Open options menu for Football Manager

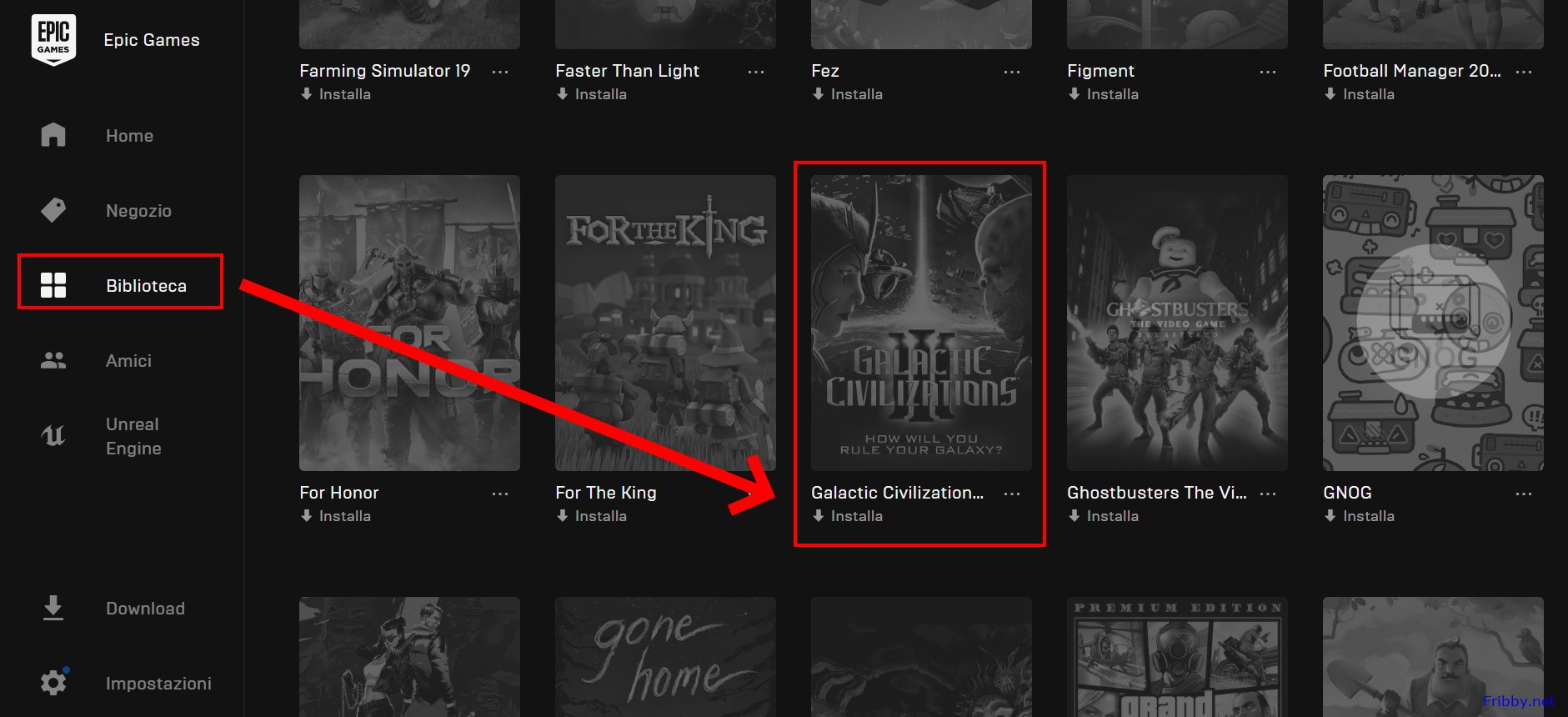pos(1524,72)
